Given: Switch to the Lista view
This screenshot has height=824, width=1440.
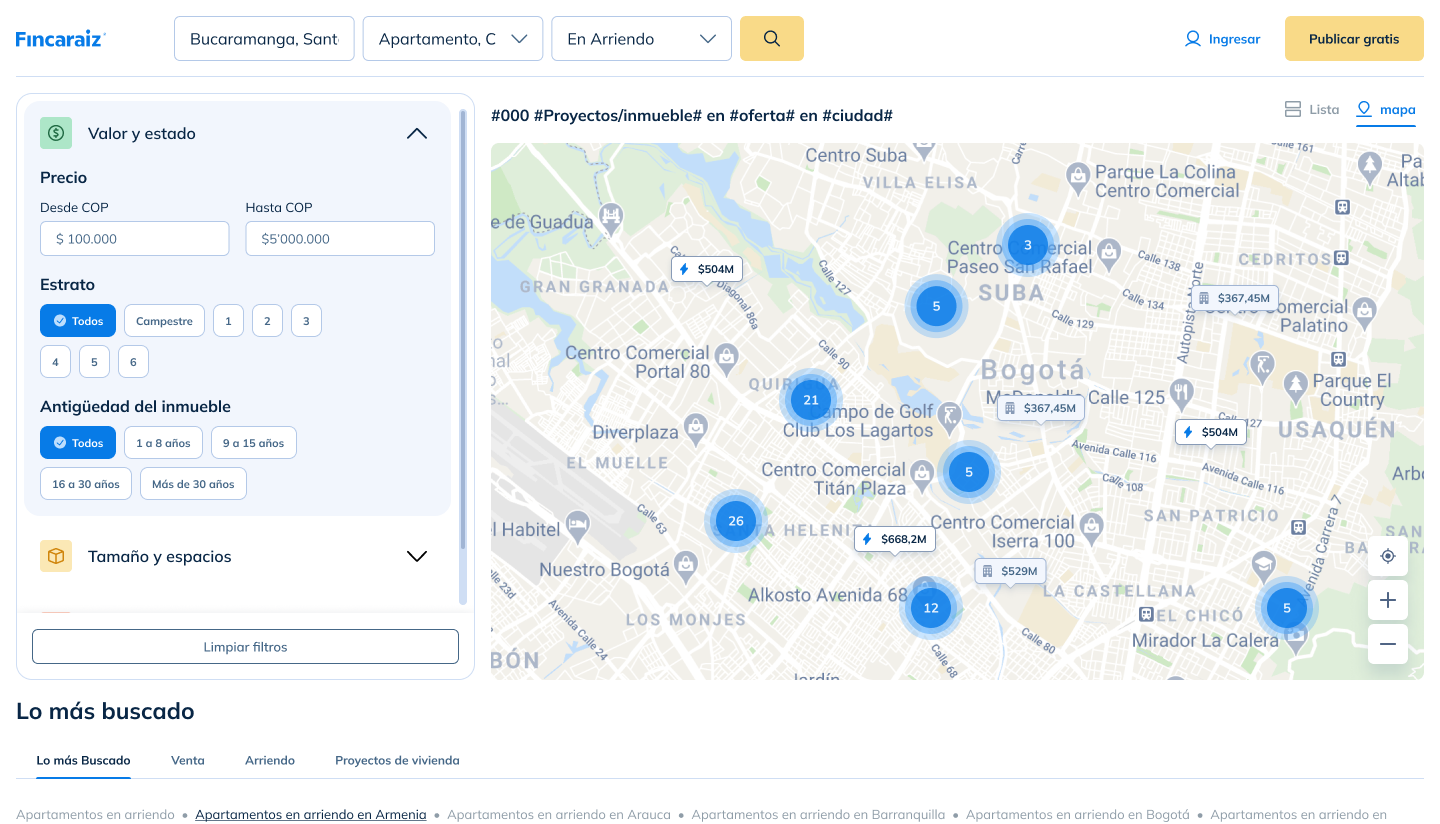Looking at the screenshot, I should point(1311,109).
